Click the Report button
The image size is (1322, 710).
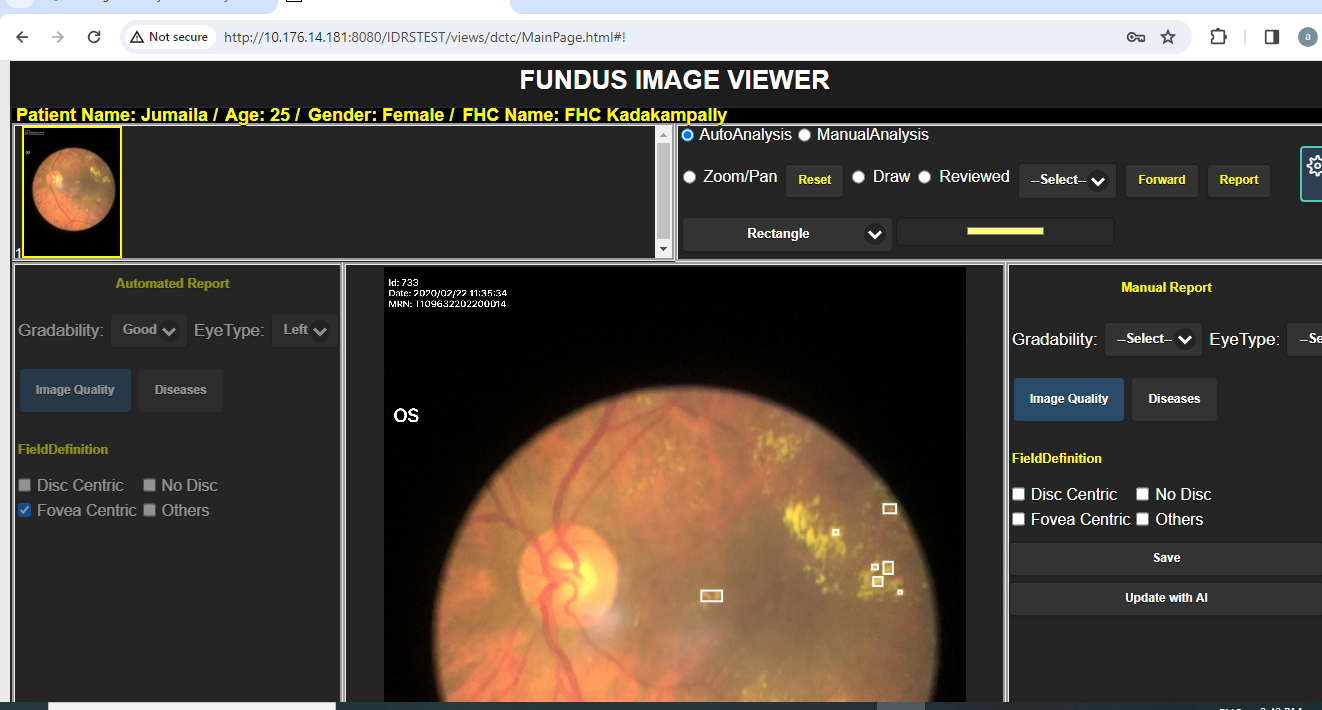[x=1239, y=180]
